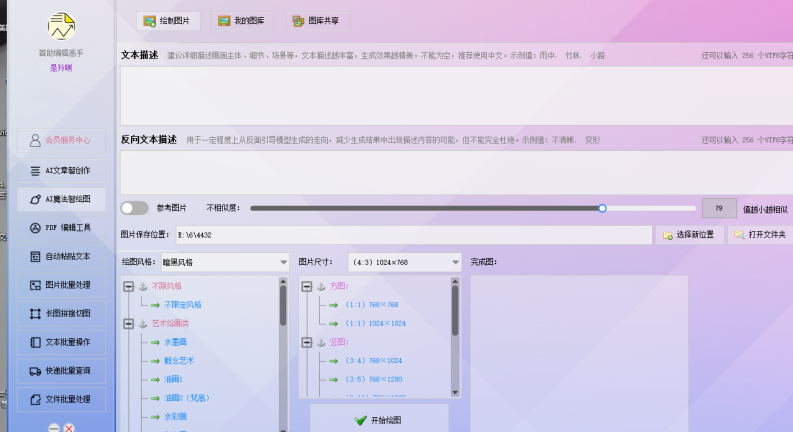This screenshot has width=793, height=432.
Task: Open 图片批量处理 in the sidebar
Action: click(61, 285)
